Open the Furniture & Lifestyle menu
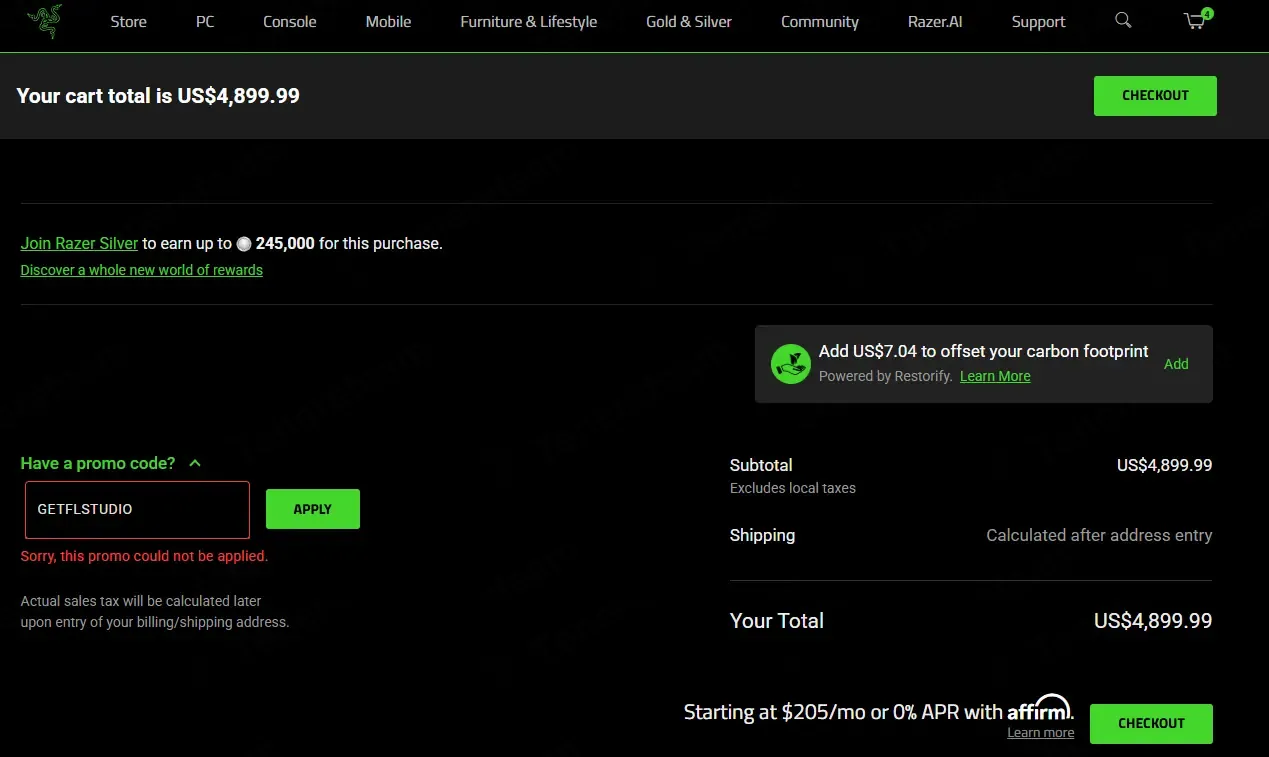The image size is (1269, 757). point(529,21)
